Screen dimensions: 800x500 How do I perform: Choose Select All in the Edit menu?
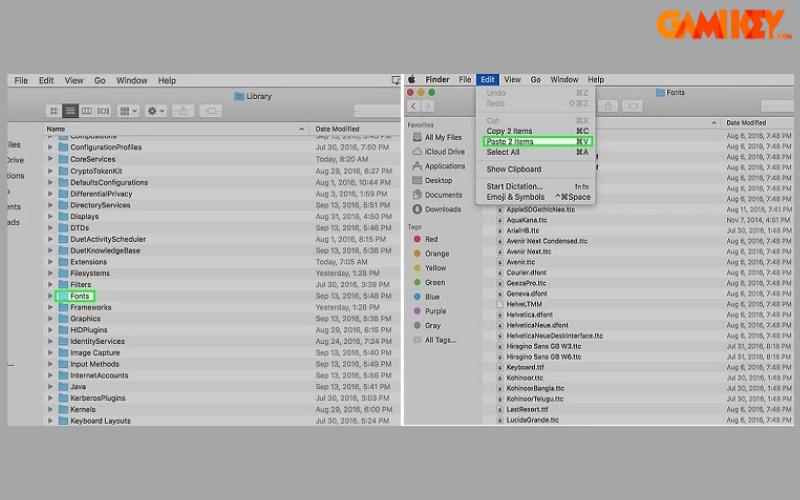point(503,152)
